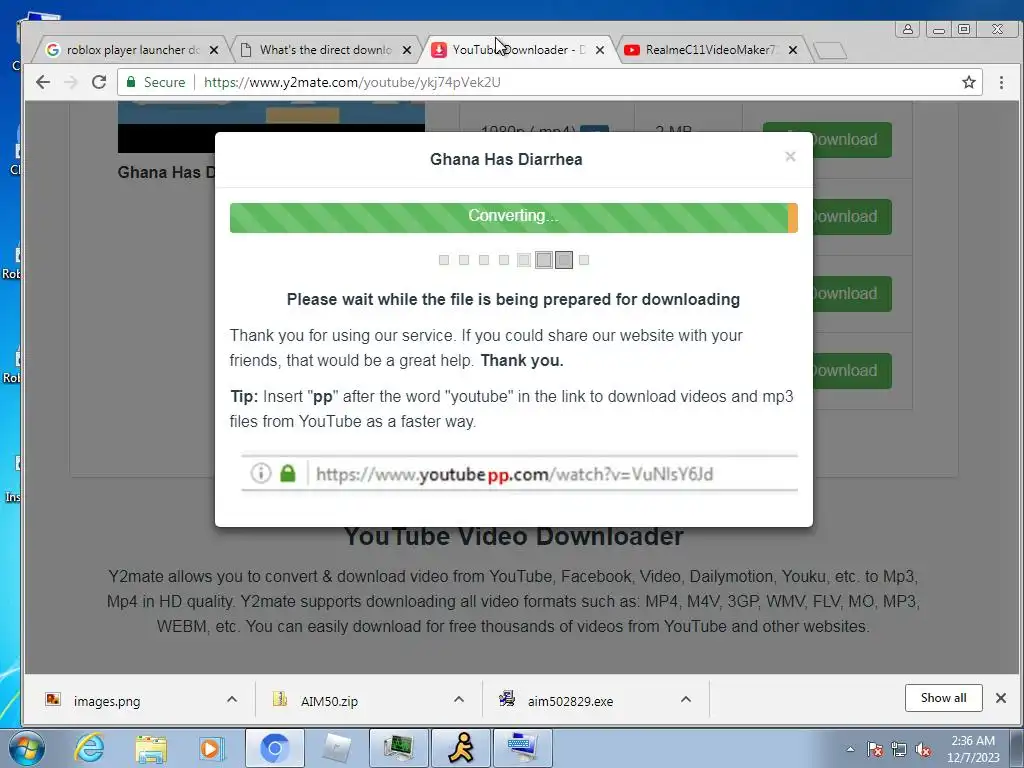This screenshot has width=1024, height=768.
Task: Launch Internet Explorer from the taskbar
Action: [x=89, y=748]
